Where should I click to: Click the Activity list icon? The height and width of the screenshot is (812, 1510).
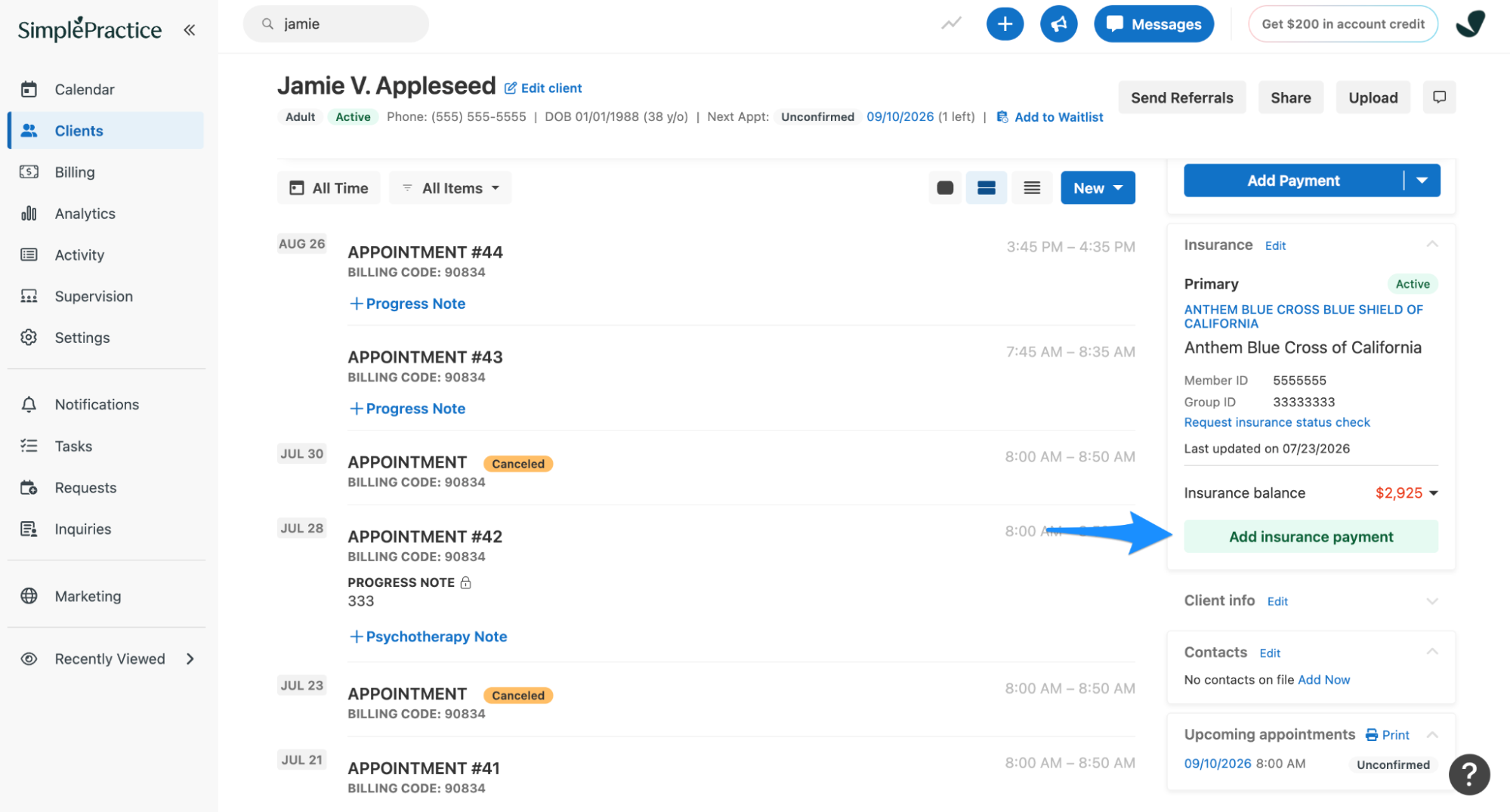click(29, 255)
